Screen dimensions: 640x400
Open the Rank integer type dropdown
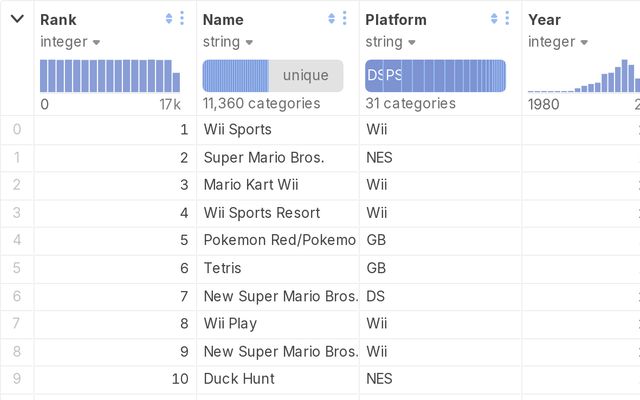pos(96,42)
